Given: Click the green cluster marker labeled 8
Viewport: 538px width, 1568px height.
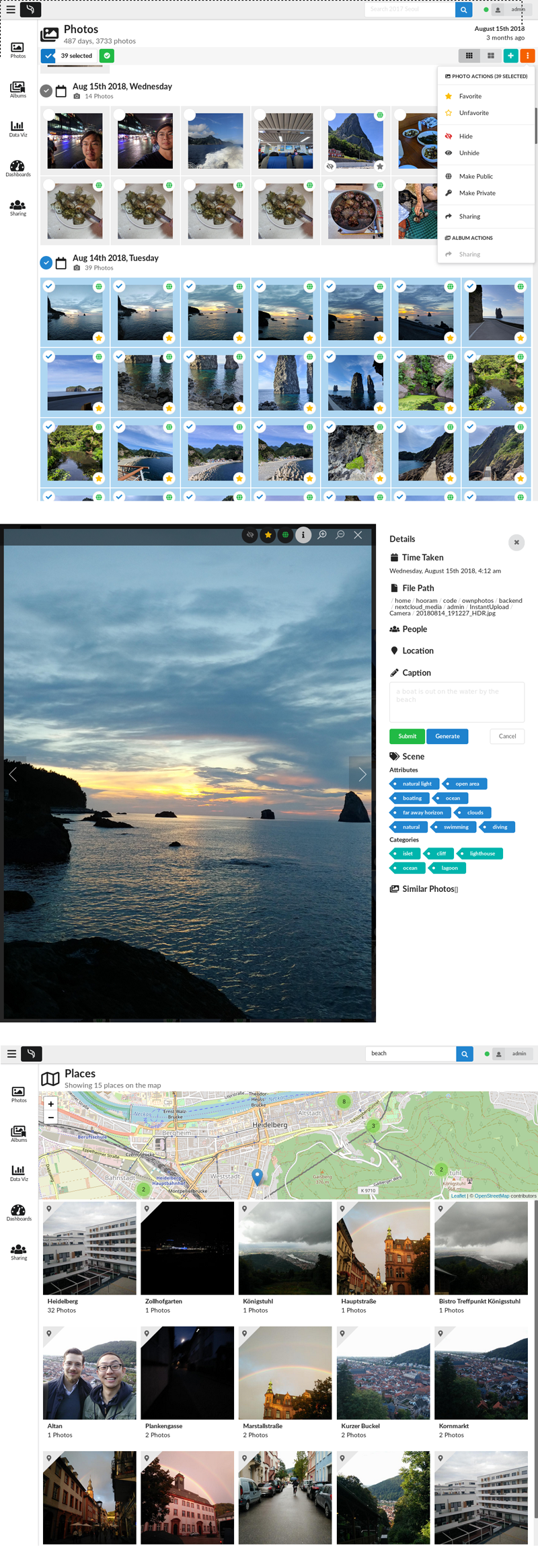Looking at the screenshot, I should coord(344,1102).
